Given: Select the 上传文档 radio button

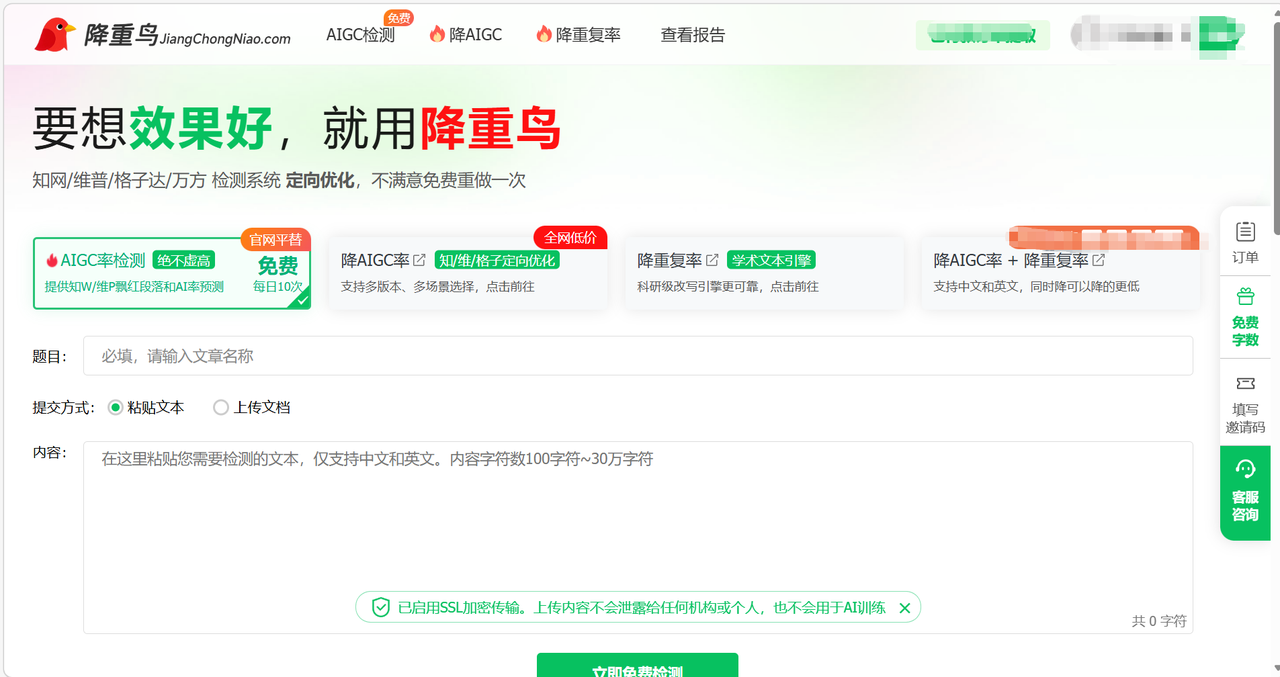Looking at the screenshot, I should pyautogui.click(x=221, y=407).
